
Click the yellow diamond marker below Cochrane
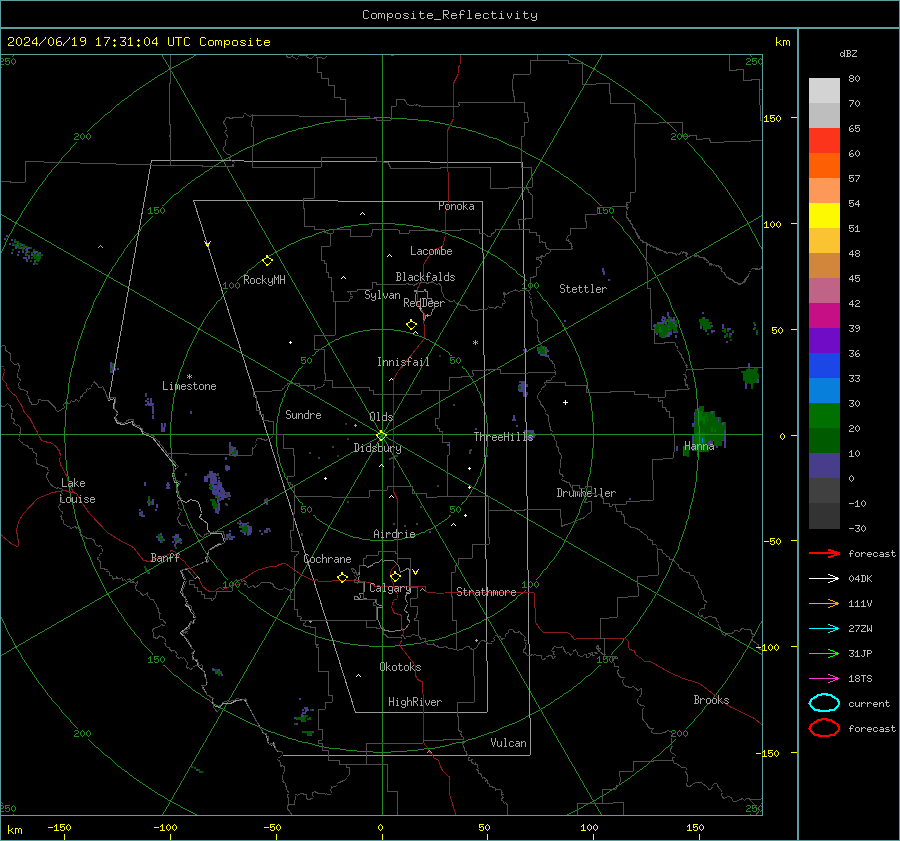tap(342, 577)
